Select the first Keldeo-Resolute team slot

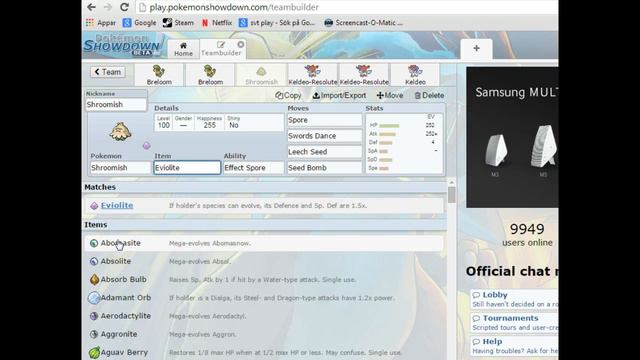(x=313, y=75)
